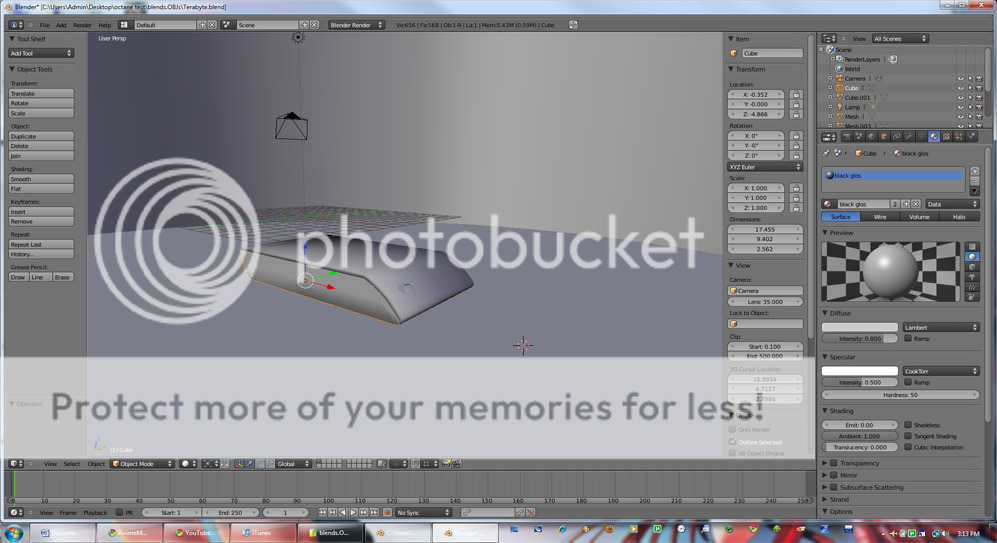Play animation in reverse

point(343,512)
